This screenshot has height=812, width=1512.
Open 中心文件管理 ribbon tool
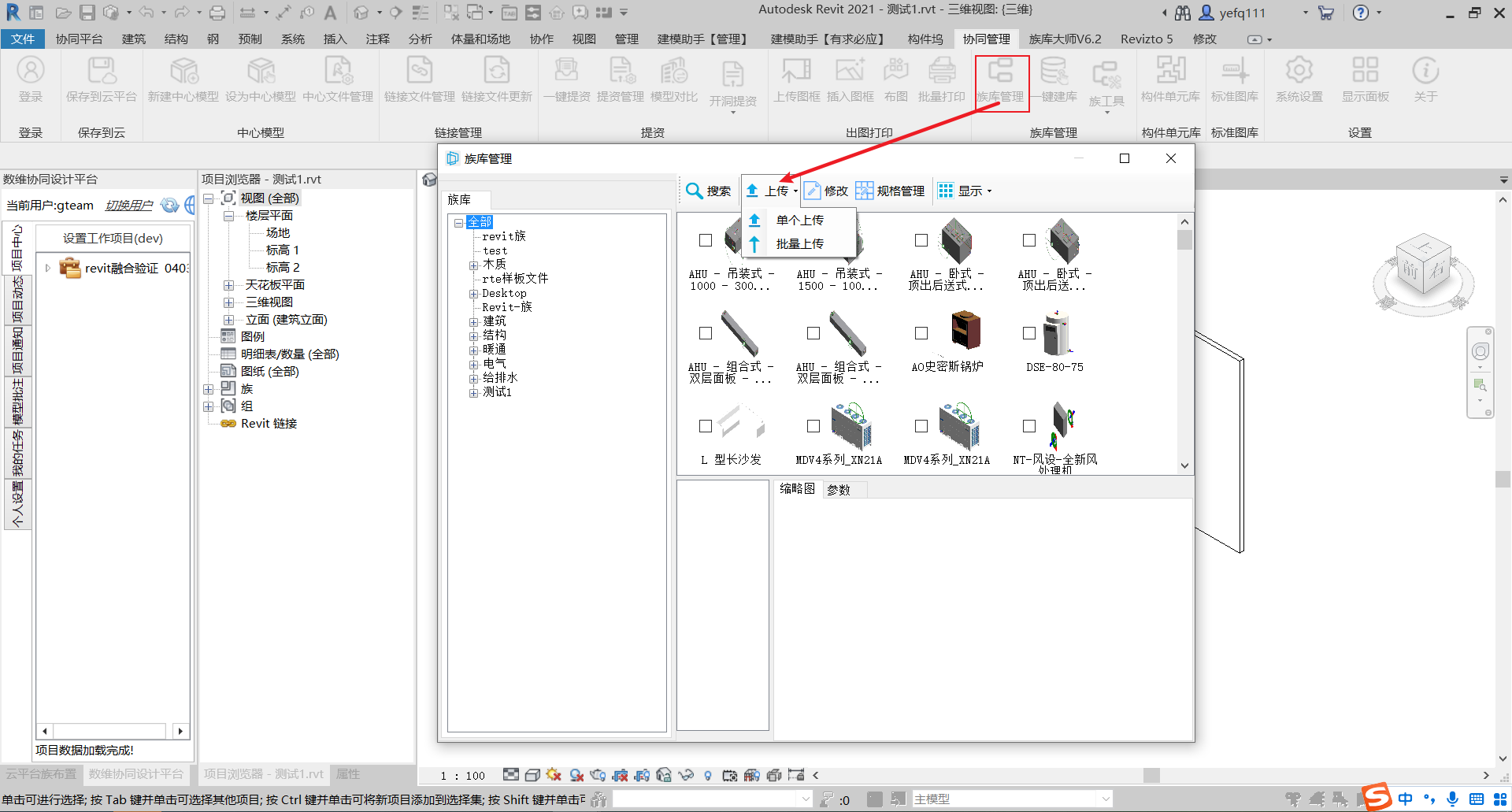tap(338, 79)
